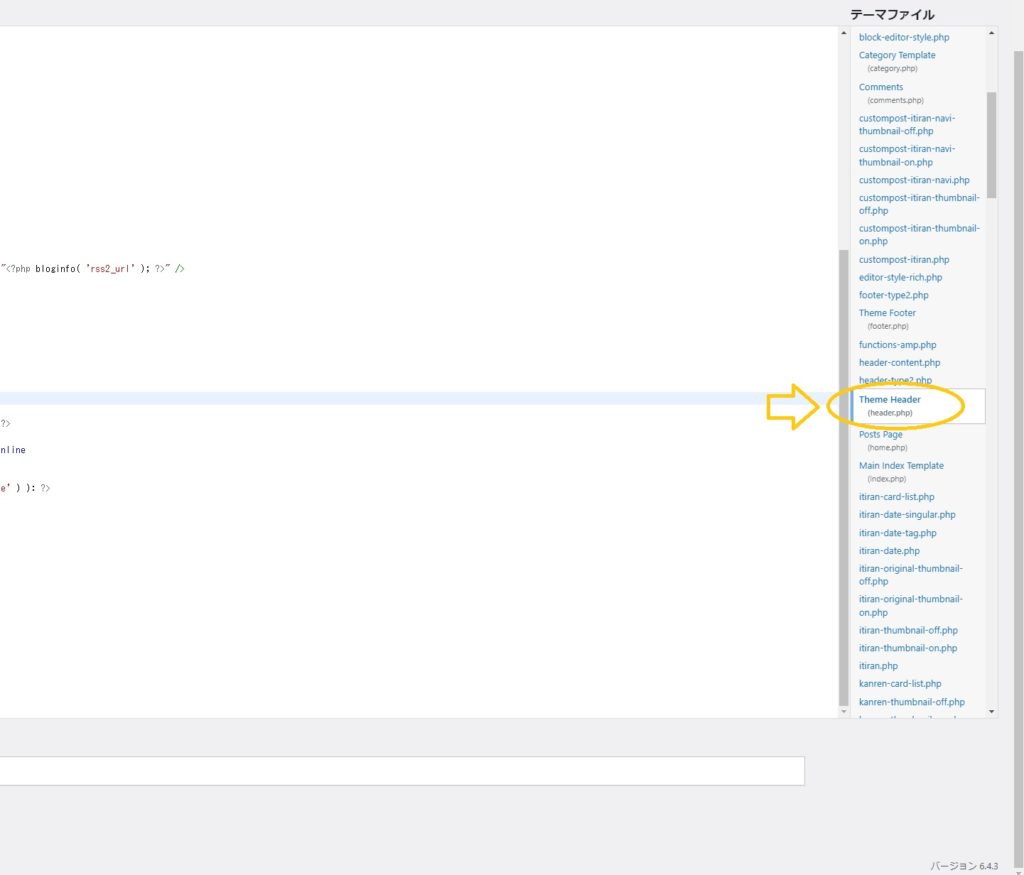Image resolution: width=1024 pixels, height=875 pixels.
Task: Open Main Index Template file
Action: coord(901,466)
